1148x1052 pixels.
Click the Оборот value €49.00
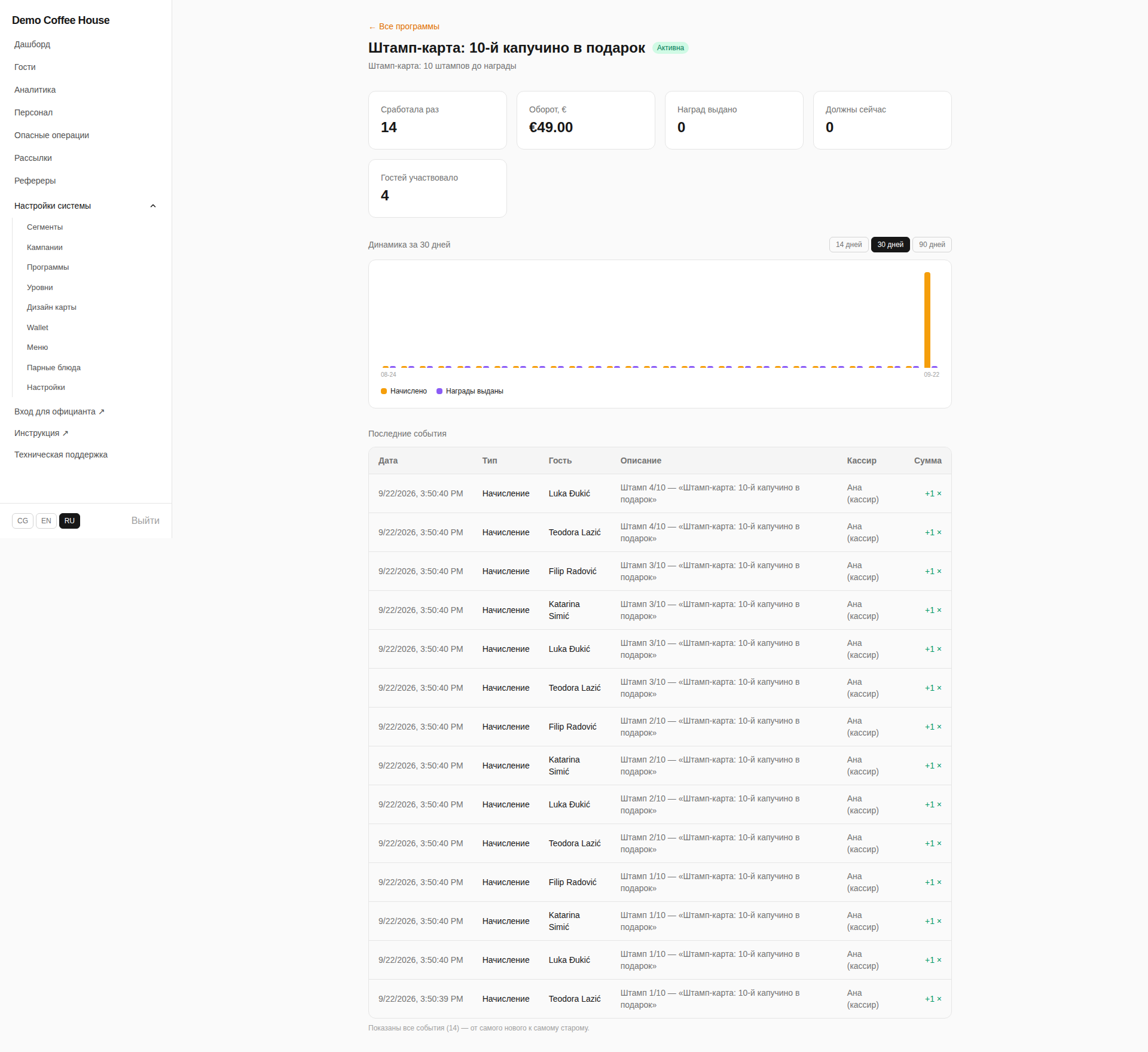point(551,127)
